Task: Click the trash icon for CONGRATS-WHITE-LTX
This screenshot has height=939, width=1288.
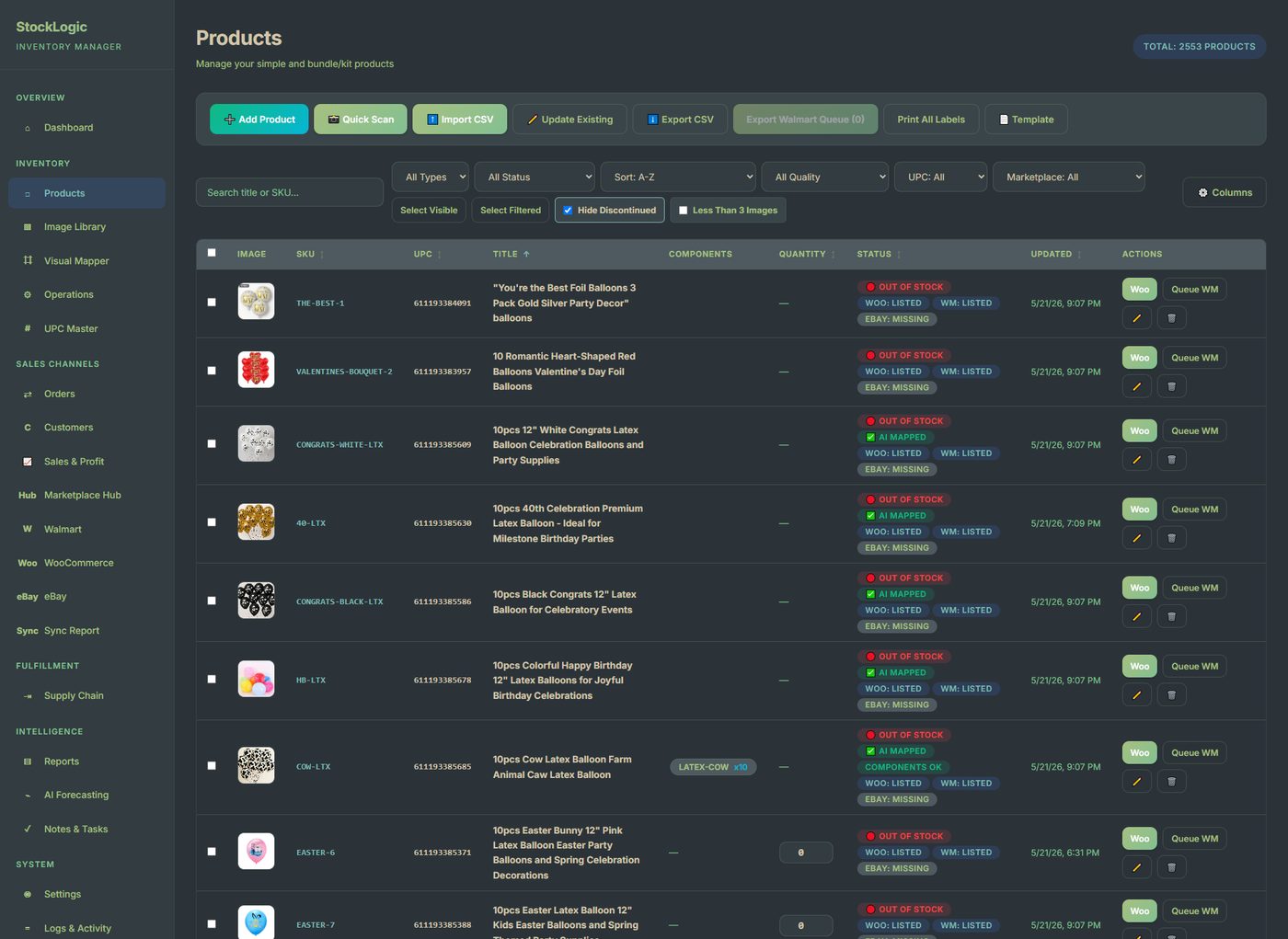Action: (1171, 460)
